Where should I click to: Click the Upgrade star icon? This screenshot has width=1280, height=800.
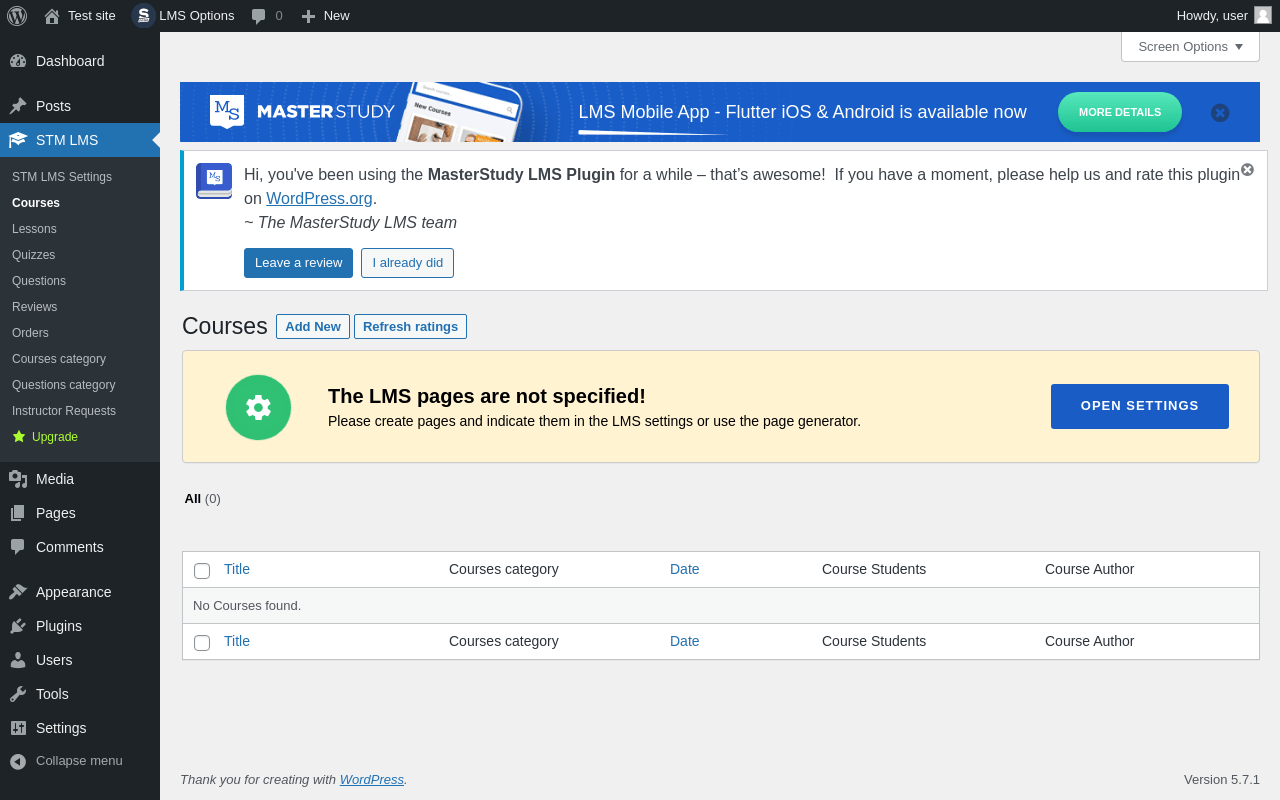coord(19,437)
